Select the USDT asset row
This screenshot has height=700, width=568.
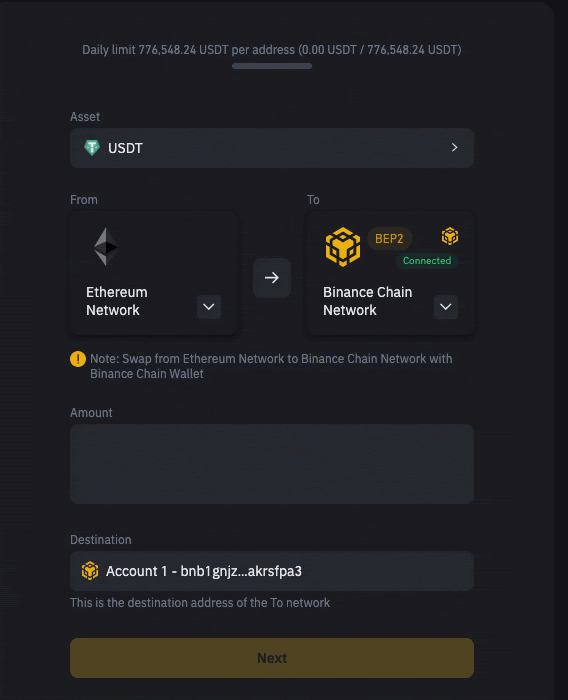click(x=272, y=148)
